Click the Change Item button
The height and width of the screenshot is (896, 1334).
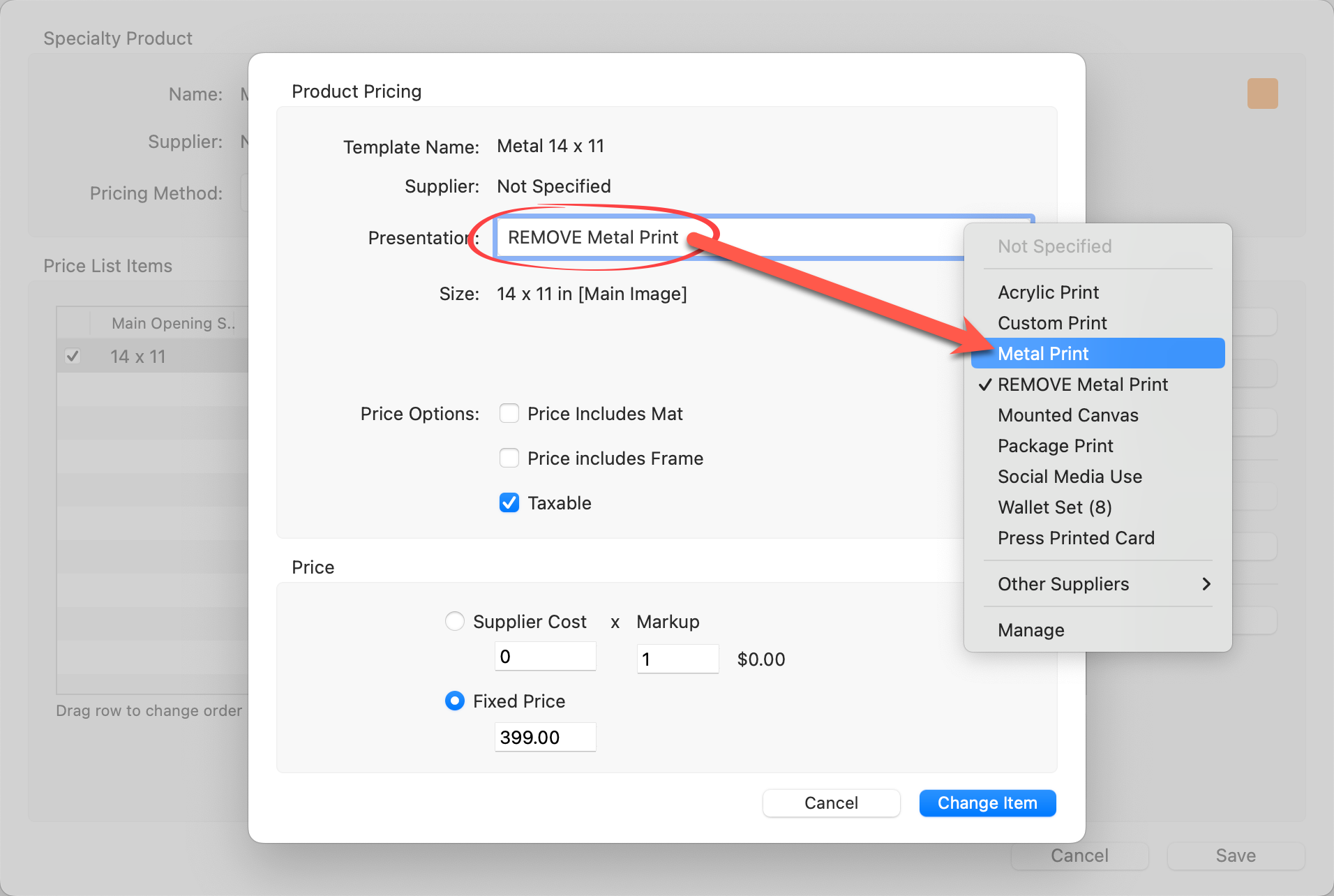tap(987, 803)
